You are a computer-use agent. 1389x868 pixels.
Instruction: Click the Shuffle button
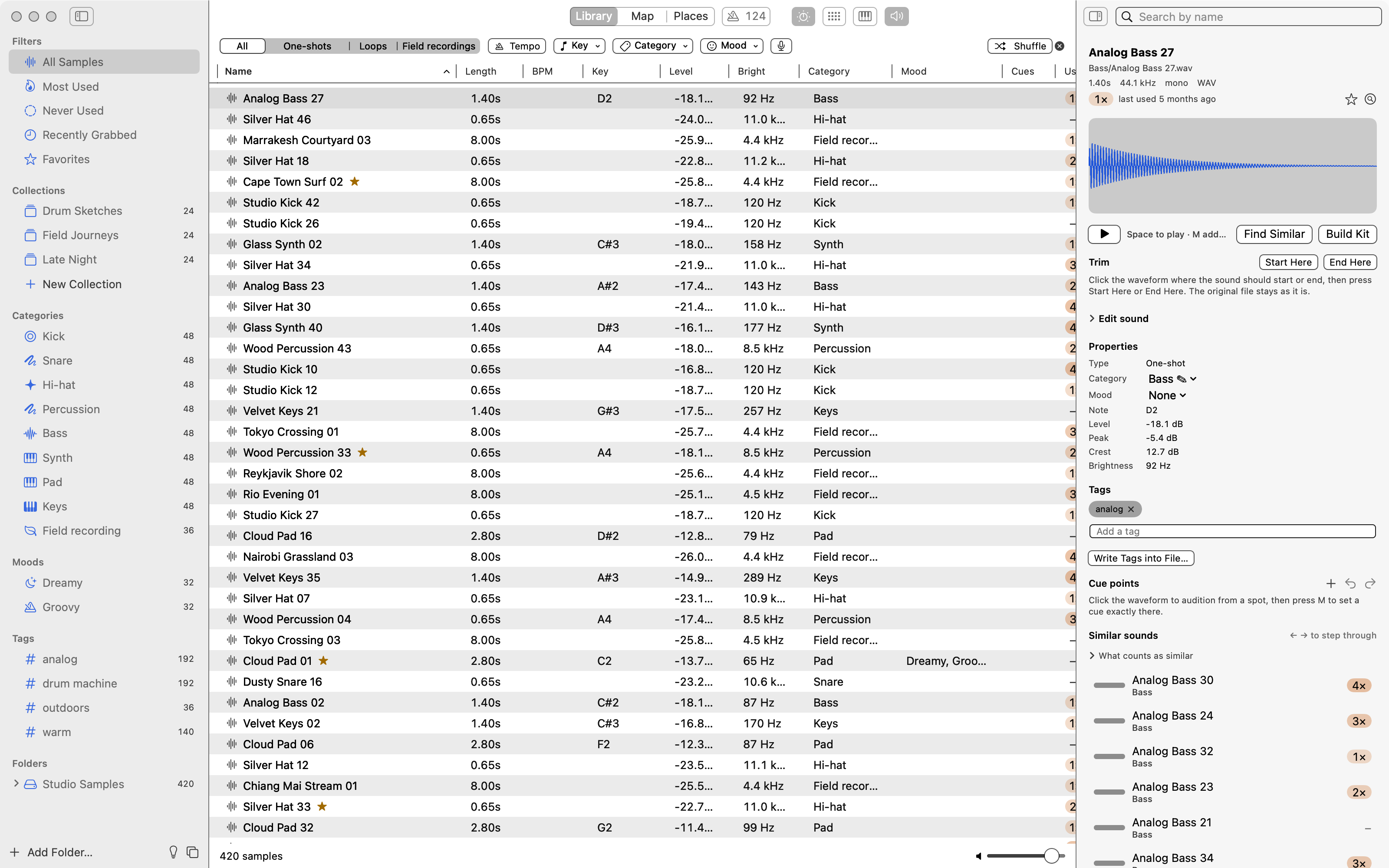1020,46
